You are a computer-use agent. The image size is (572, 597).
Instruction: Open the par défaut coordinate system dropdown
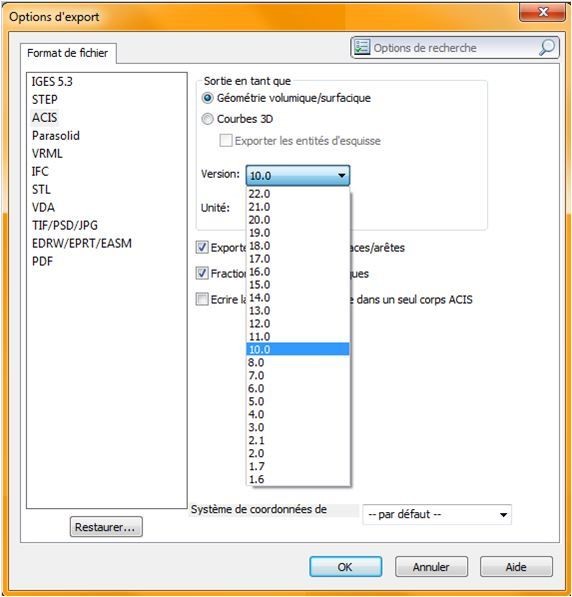[x=437, y=515]
